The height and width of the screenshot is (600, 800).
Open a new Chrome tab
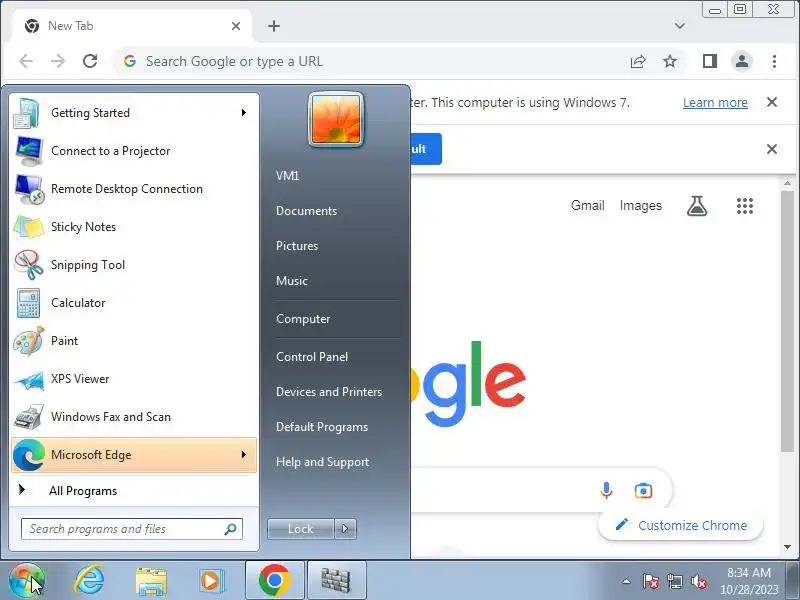point(274,26)
